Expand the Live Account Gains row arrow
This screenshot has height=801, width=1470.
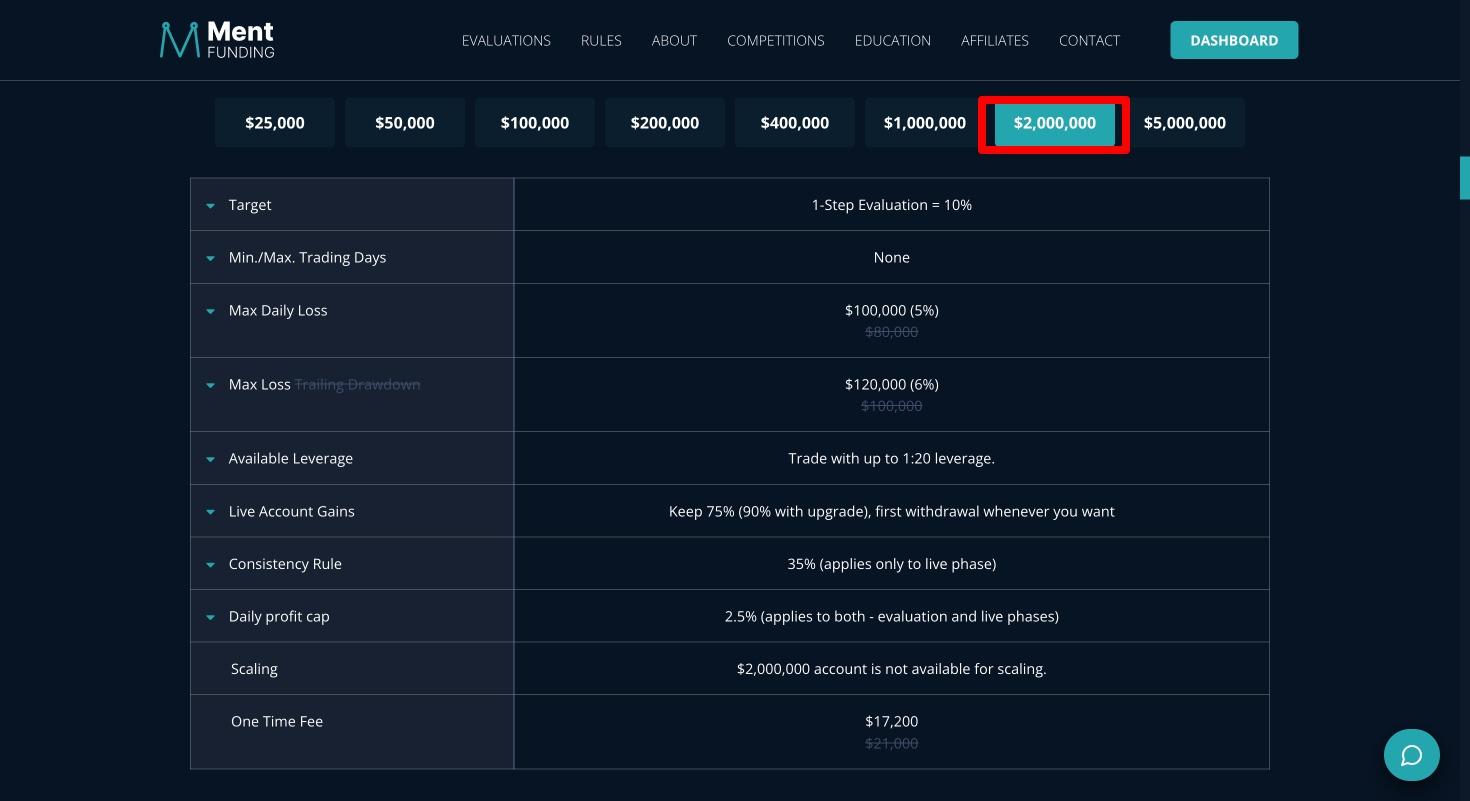(210, 512)
